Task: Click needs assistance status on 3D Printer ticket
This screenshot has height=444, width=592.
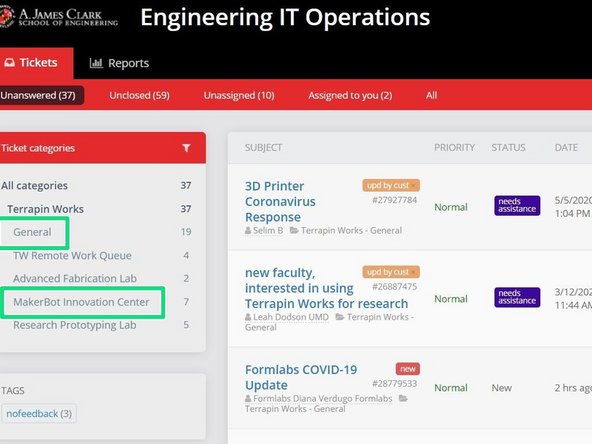Action: (517, 205)
